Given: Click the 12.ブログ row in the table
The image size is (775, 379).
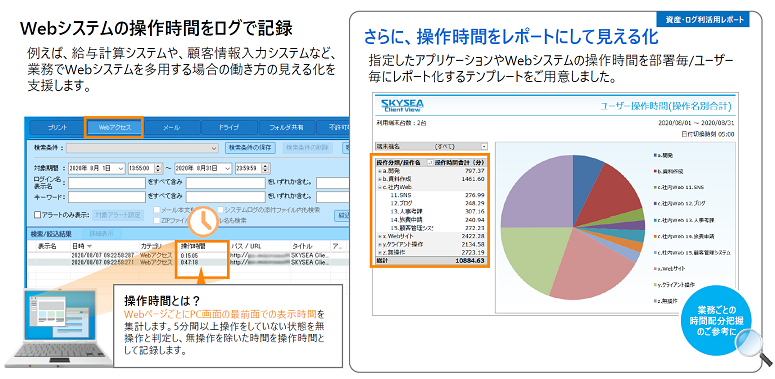Looking at the screenshot, I should pyautogui.click(x=431, y=203).
